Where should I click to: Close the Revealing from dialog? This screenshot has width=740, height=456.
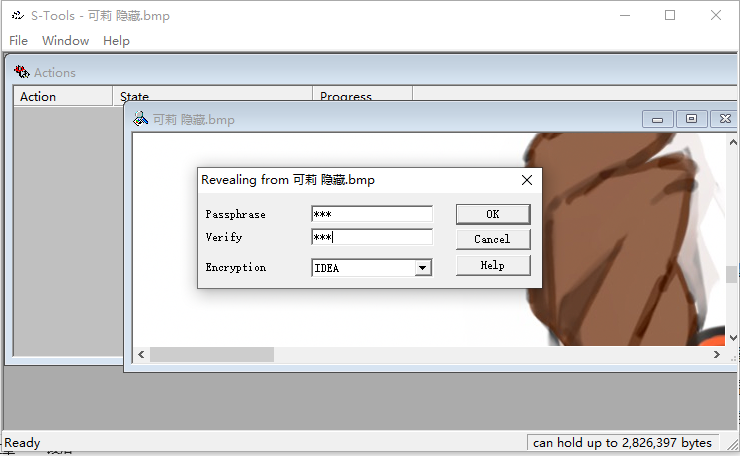(x=527, y=180)
